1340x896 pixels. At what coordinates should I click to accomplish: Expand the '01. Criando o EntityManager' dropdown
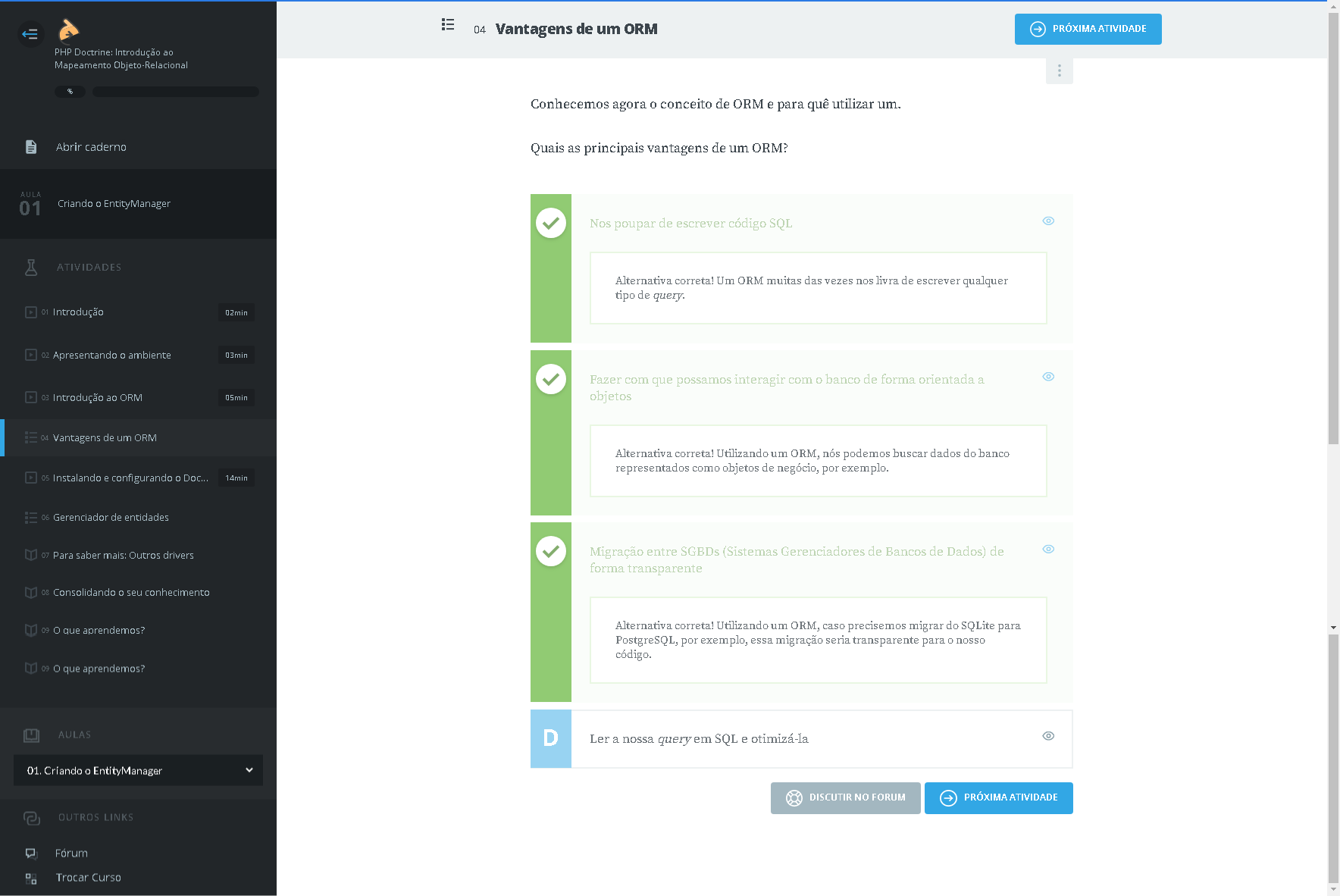coord(138,770)
